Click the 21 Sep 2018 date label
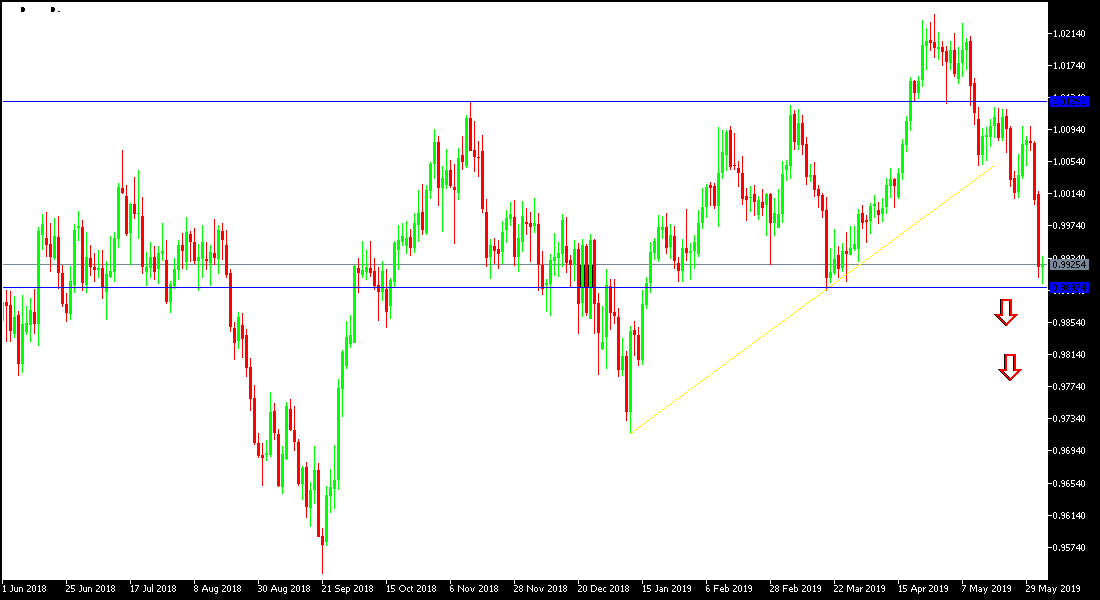The image size is (1100, 600). point(347,589)
